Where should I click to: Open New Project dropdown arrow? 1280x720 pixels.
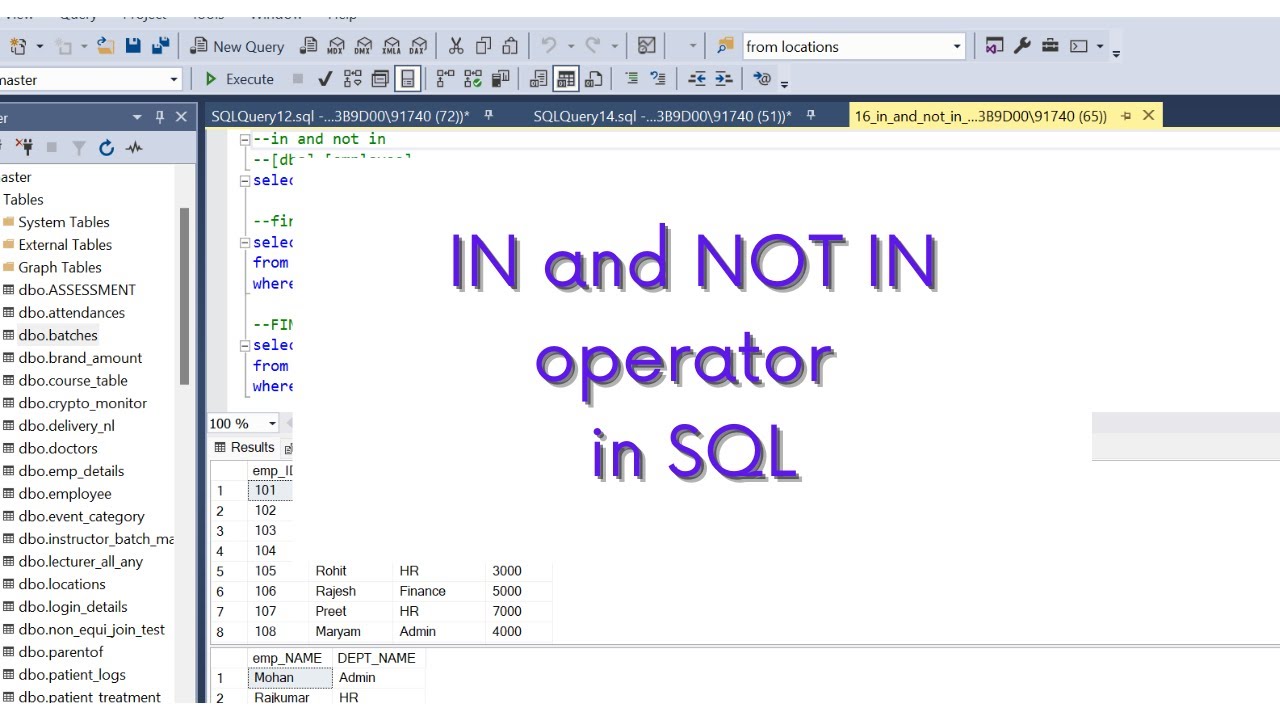pos(40,46)
